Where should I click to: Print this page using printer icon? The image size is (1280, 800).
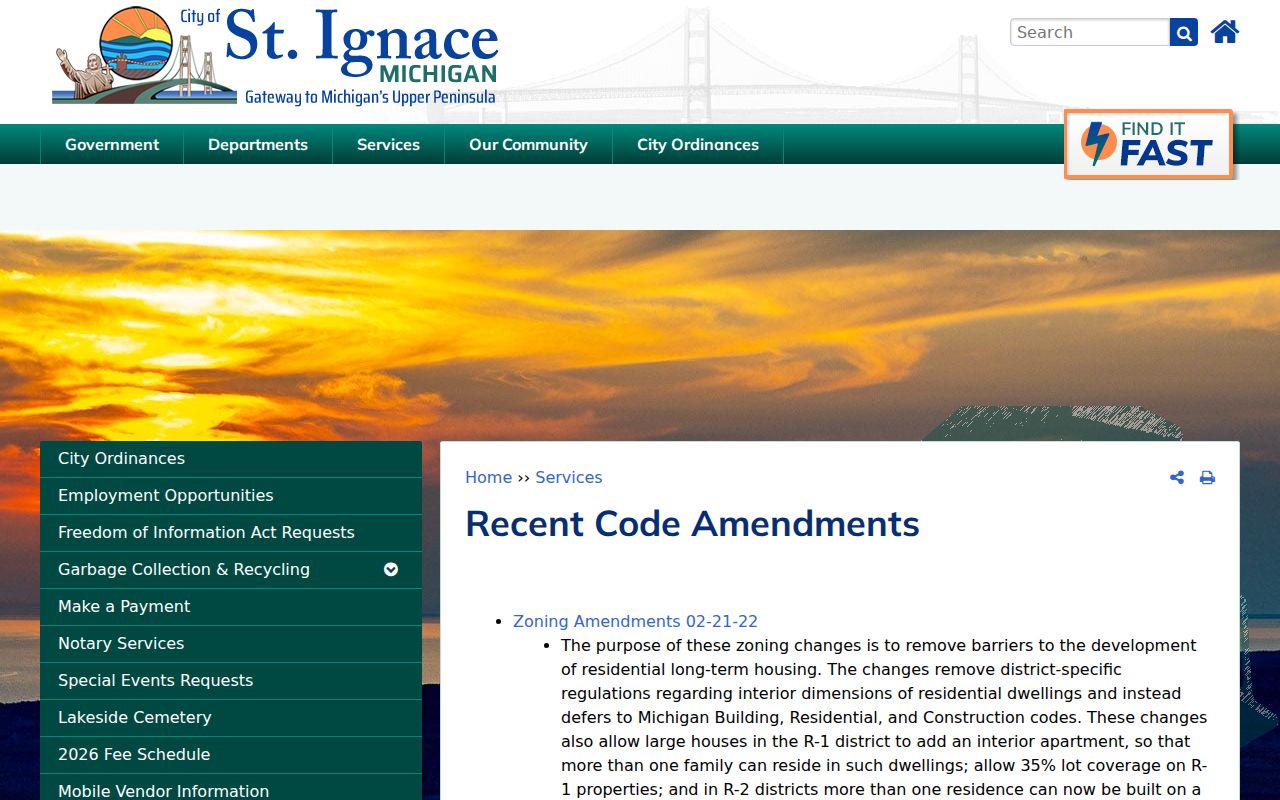pyautogui.click(x=1207, y=478)
